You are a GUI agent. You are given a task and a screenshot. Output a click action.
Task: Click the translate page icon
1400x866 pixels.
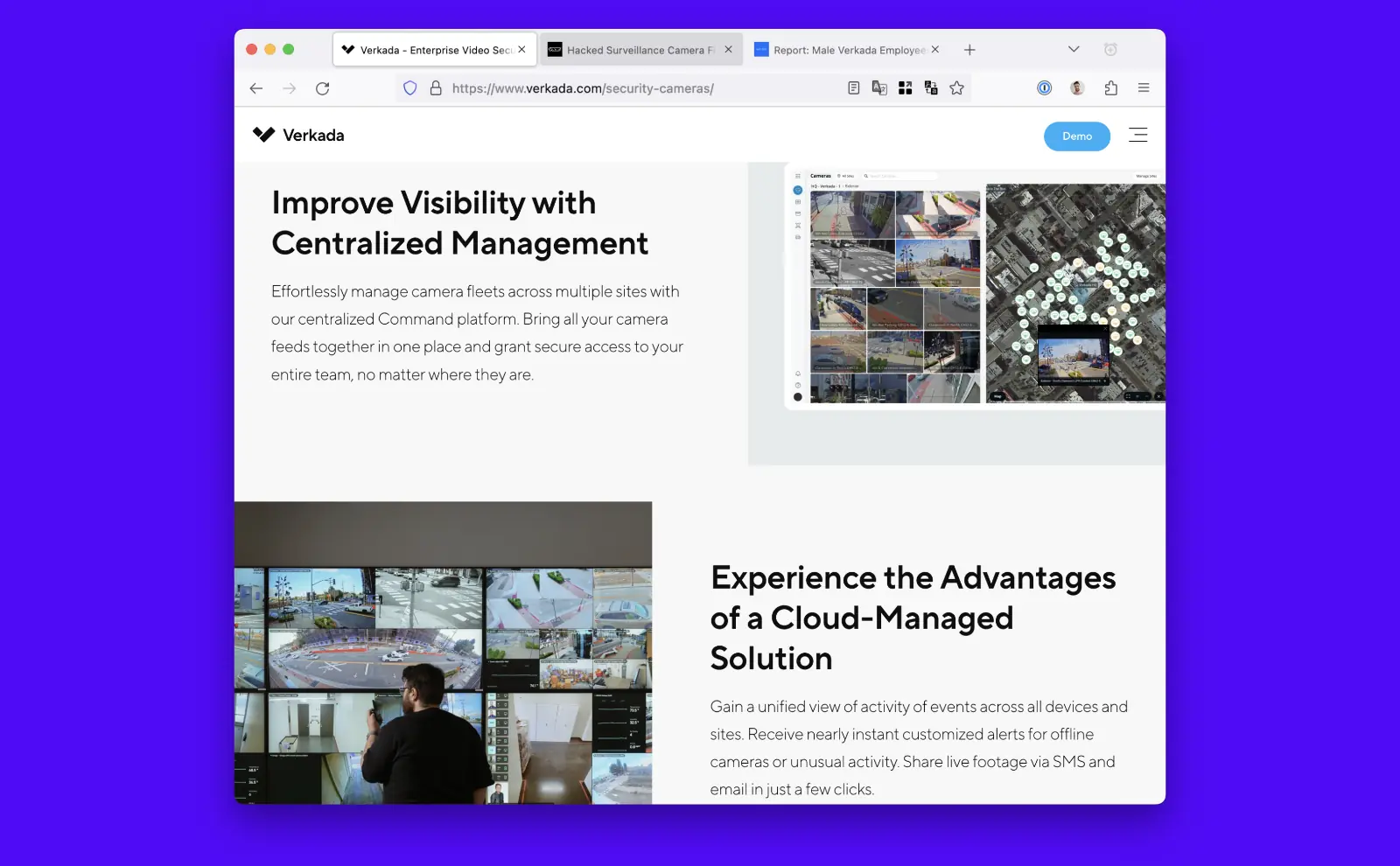tap(879, 87)
